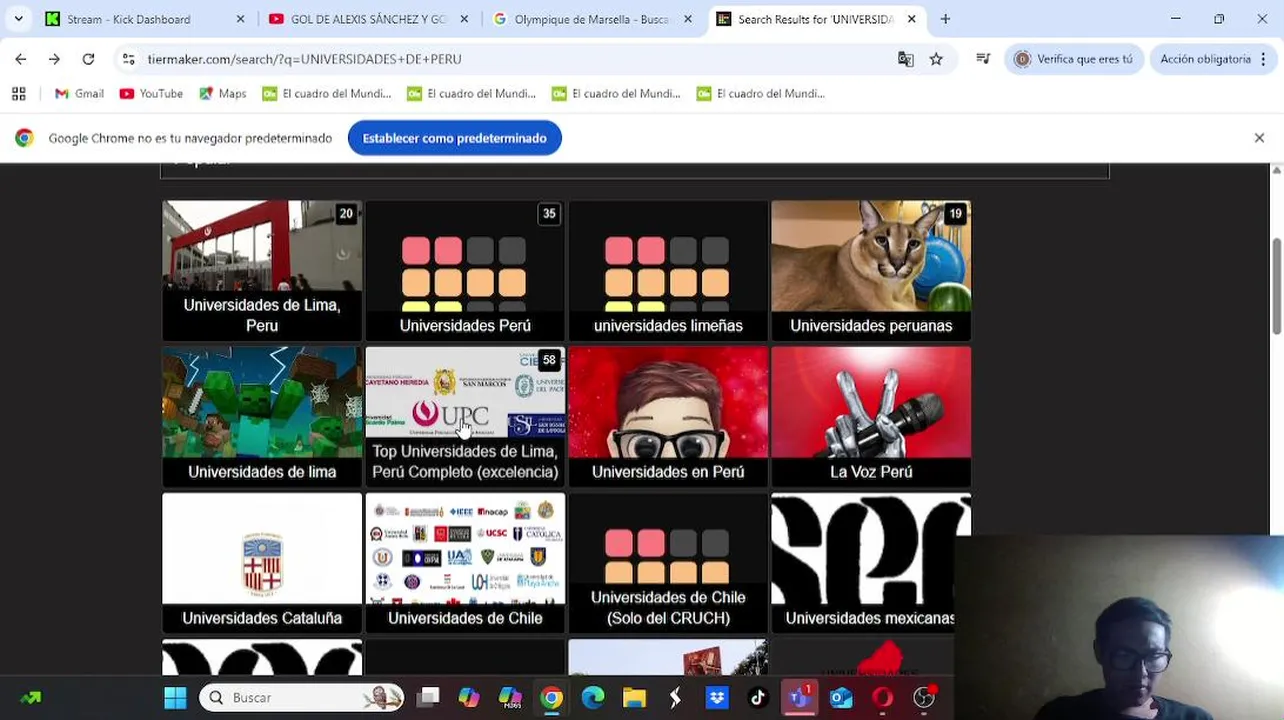Open OBS Studio from taskbar
The image size is (1284, 720).
coord(924,697)
